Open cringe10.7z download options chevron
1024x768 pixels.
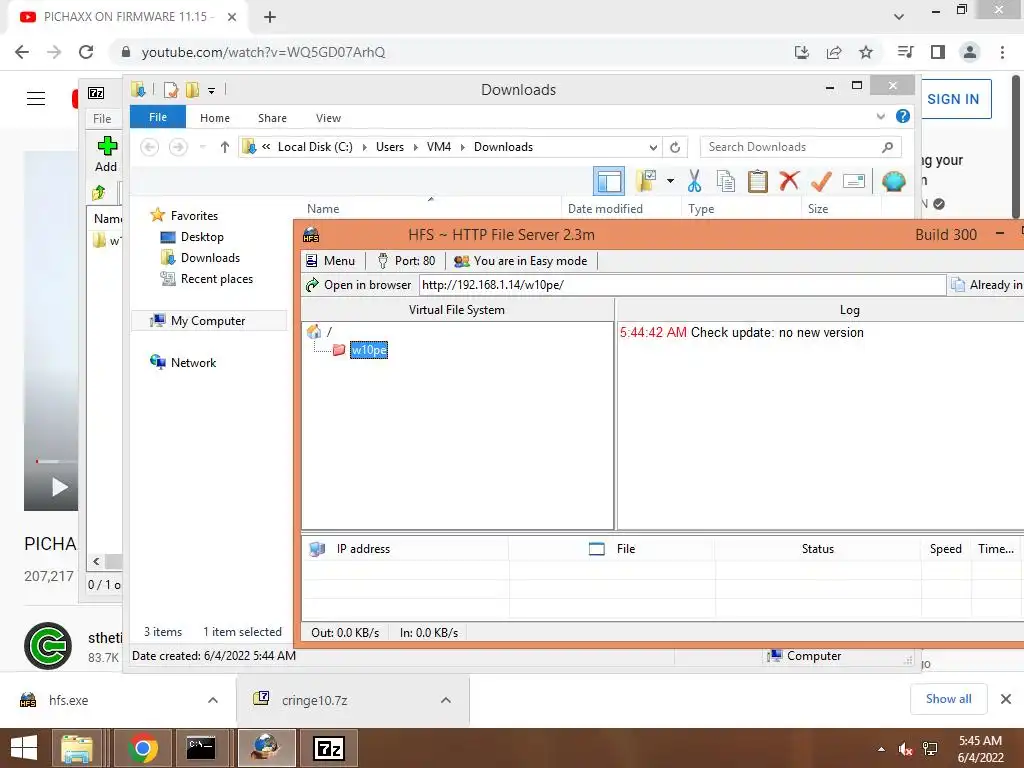pos(446,700)
